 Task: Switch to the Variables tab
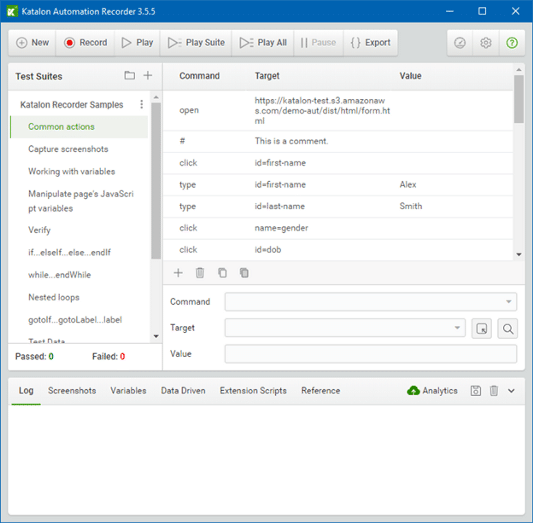(128, 391)
